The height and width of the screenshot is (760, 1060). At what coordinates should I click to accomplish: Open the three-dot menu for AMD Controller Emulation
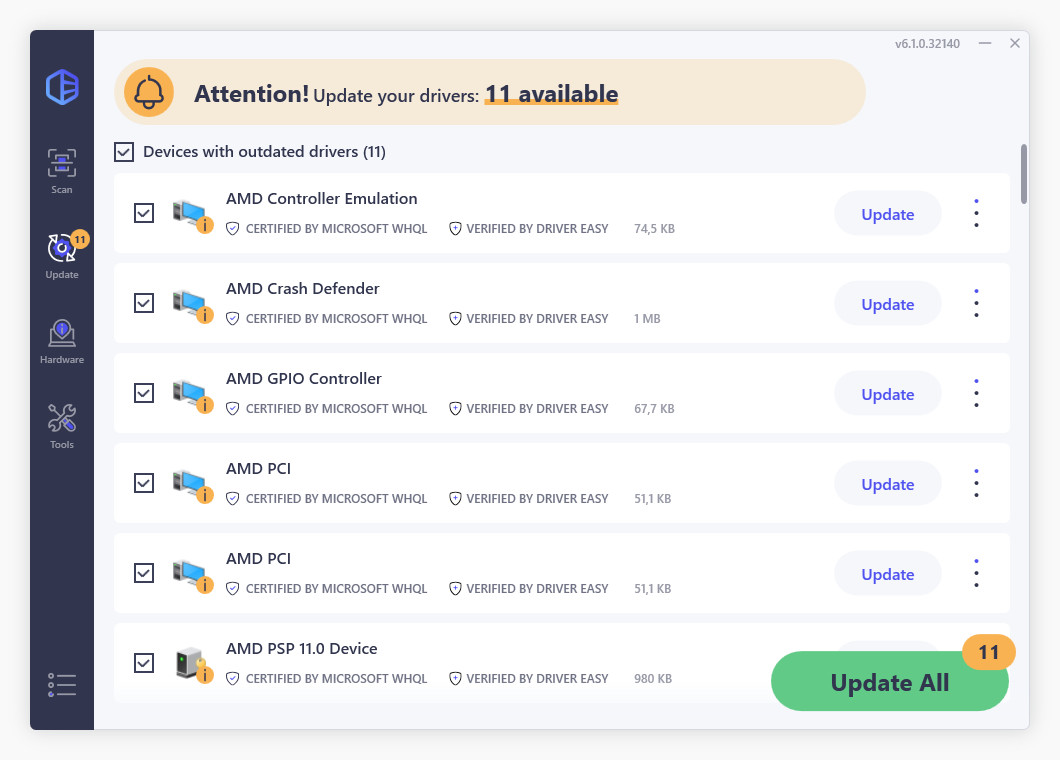tap(976, 213)
